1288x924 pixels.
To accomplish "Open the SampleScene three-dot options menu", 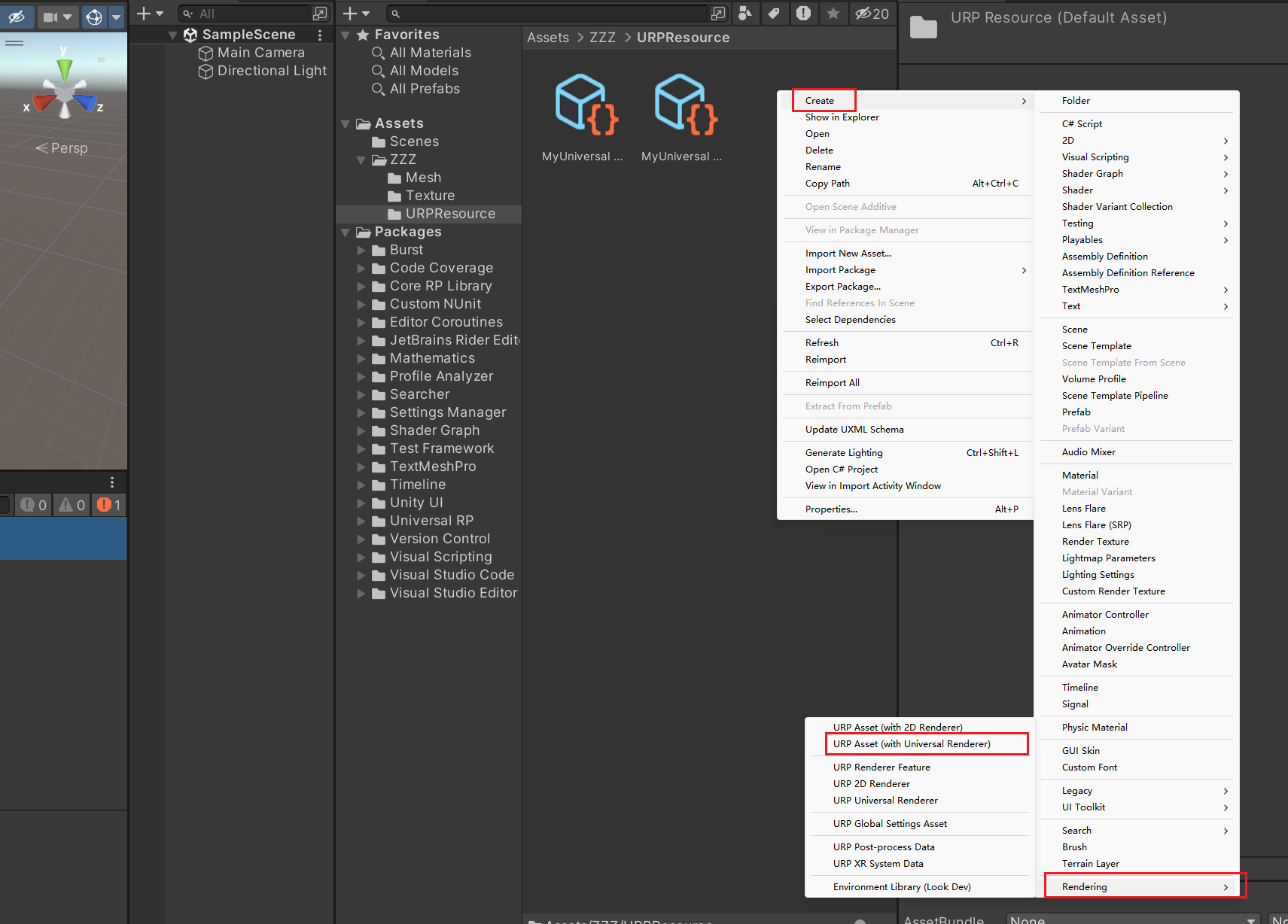I will [320, 35].
